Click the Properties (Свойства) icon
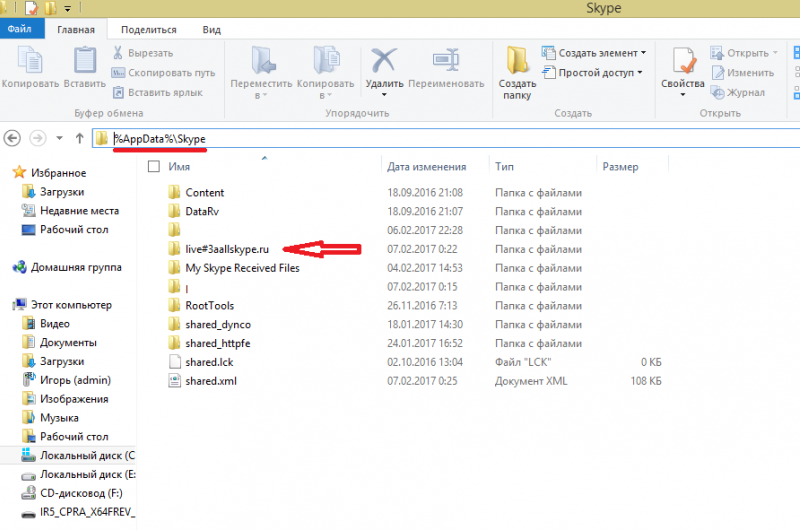Screen dimensions: 800x530 (x=683, y=60)
